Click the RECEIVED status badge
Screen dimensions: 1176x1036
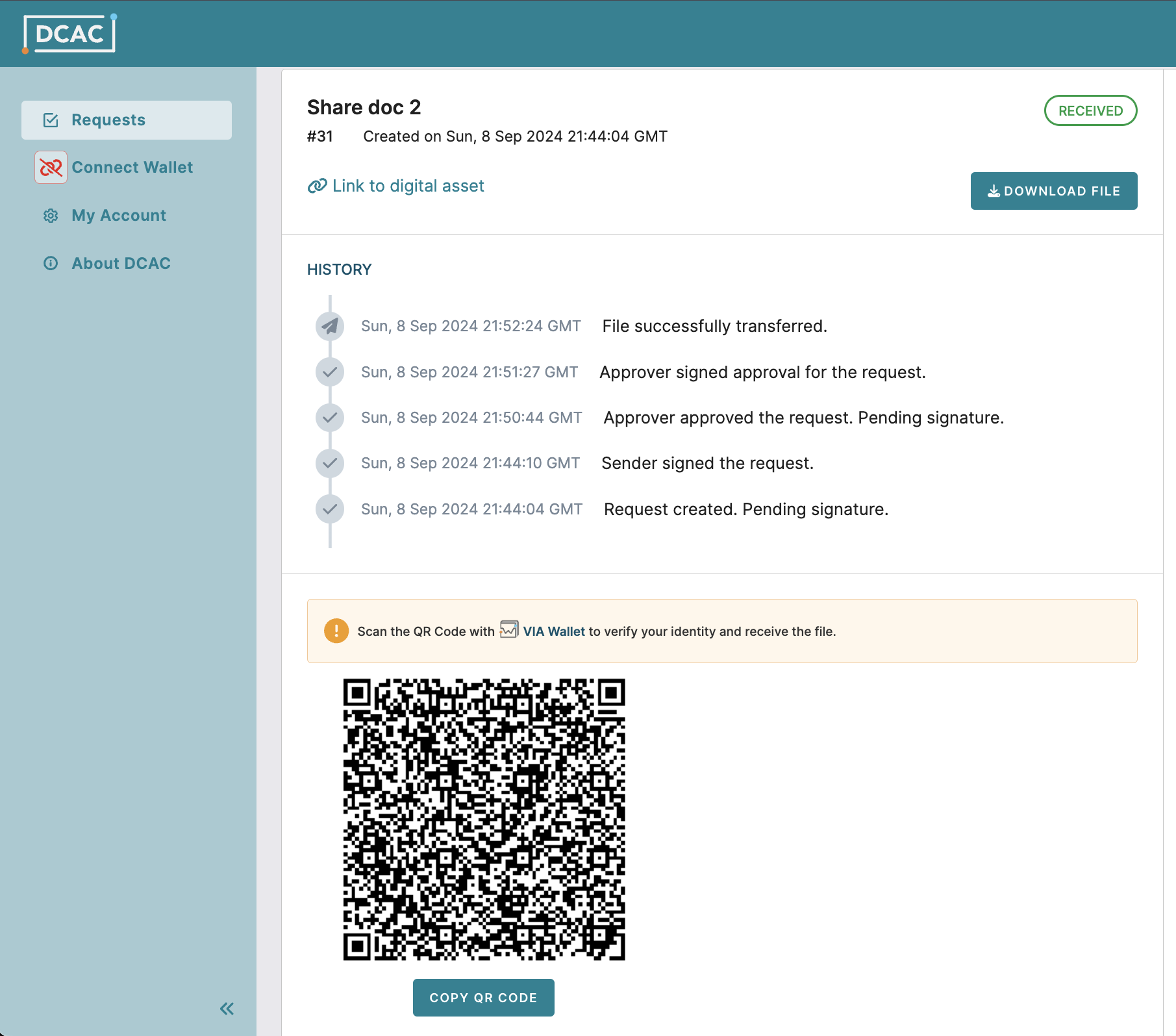click(x=1090, y=110)
